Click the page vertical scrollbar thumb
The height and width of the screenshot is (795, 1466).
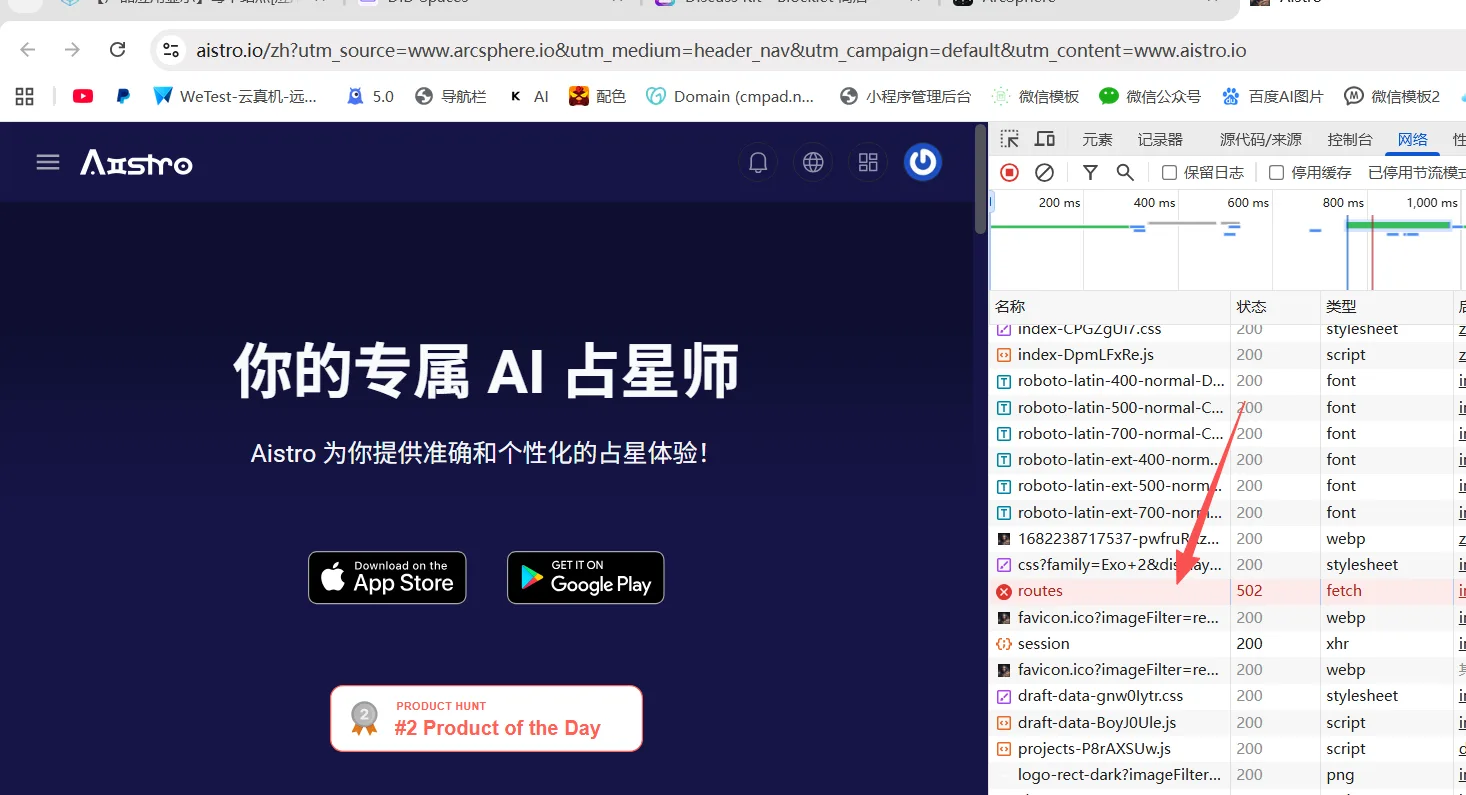point(981,180)
